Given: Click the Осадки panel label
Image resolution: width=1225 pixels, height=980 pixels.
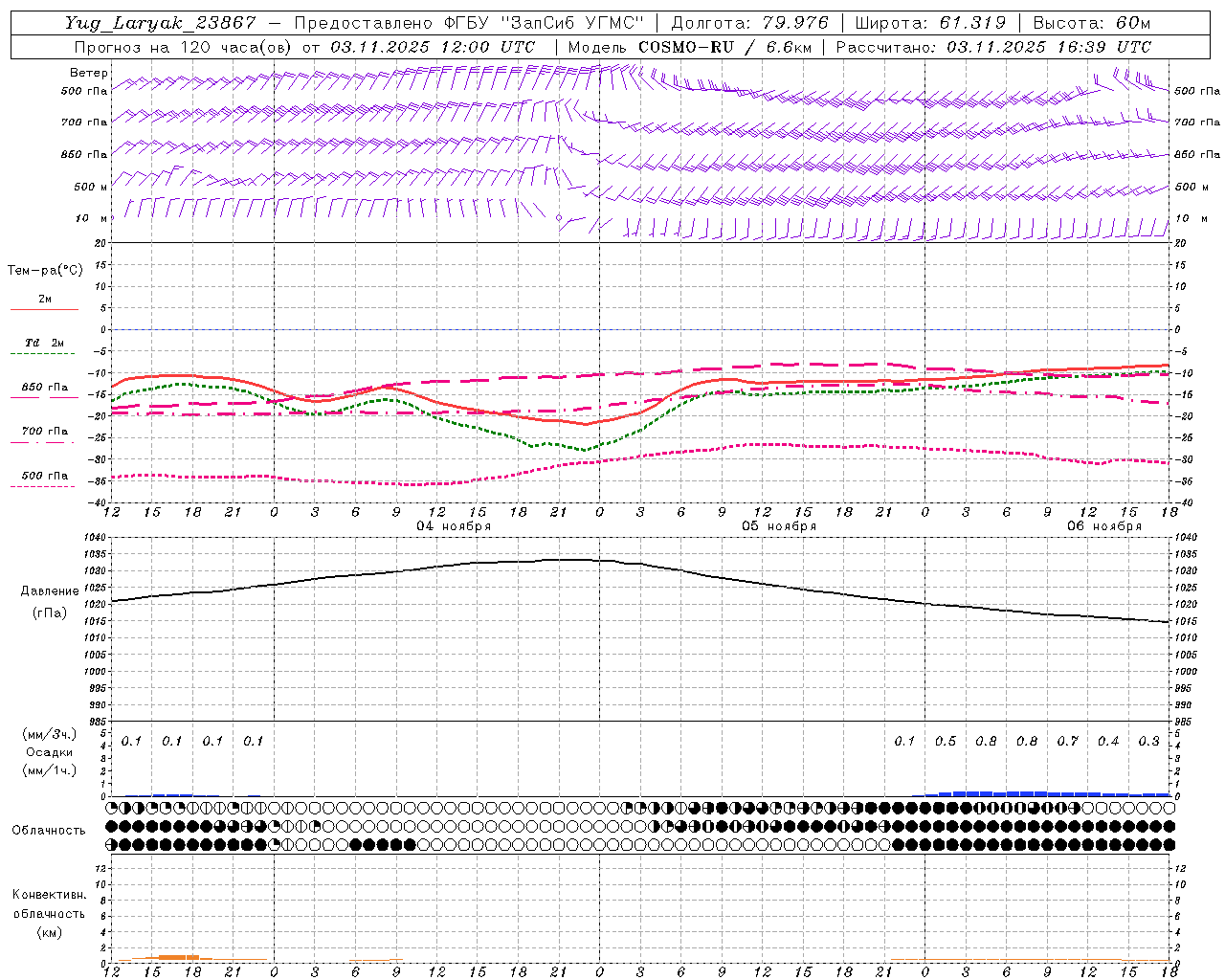Looking at the screenshot, I should [x=50, y=752].
